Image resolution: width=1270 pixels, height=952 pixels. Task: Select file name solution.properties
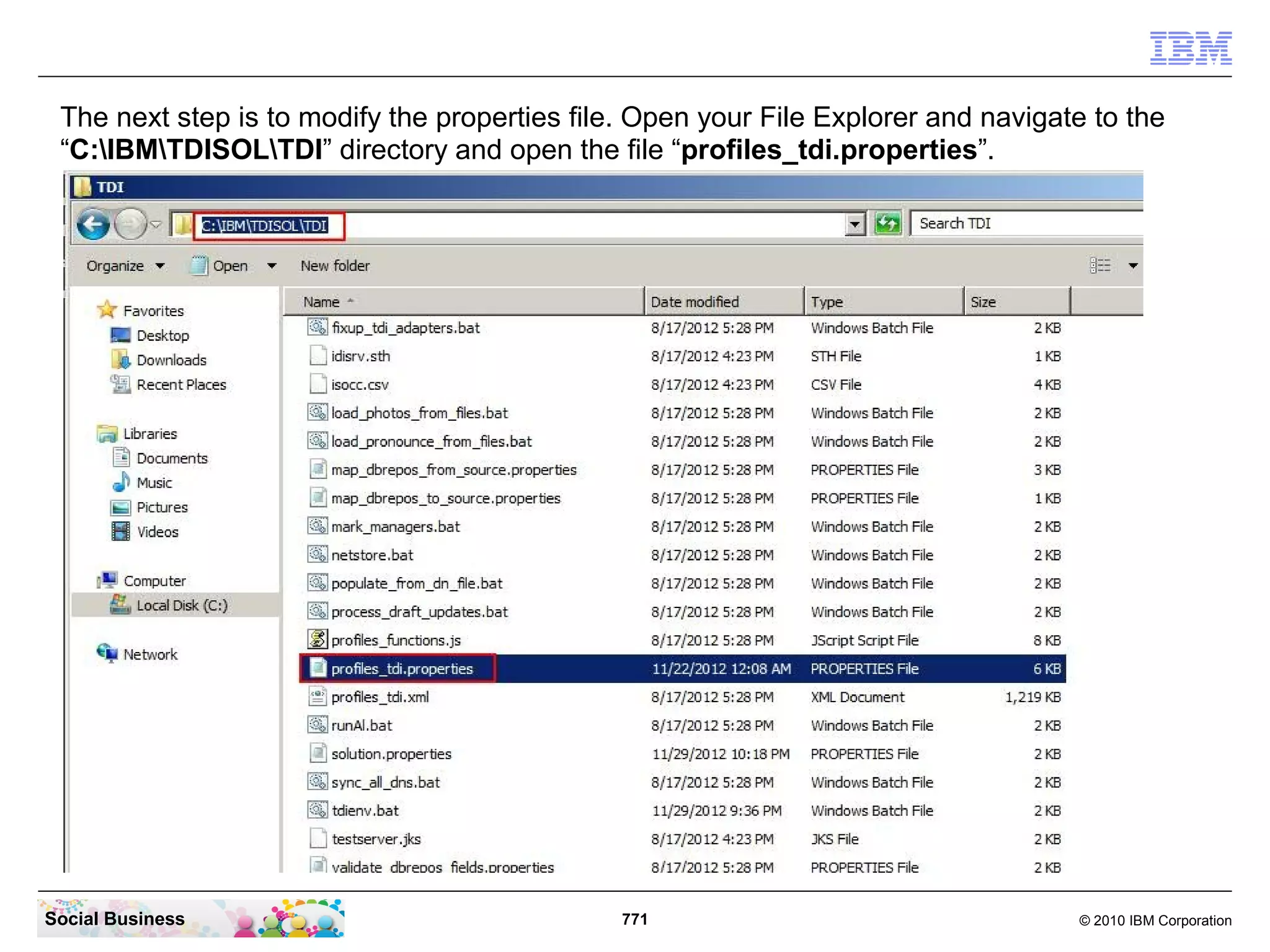click(391, 754)
